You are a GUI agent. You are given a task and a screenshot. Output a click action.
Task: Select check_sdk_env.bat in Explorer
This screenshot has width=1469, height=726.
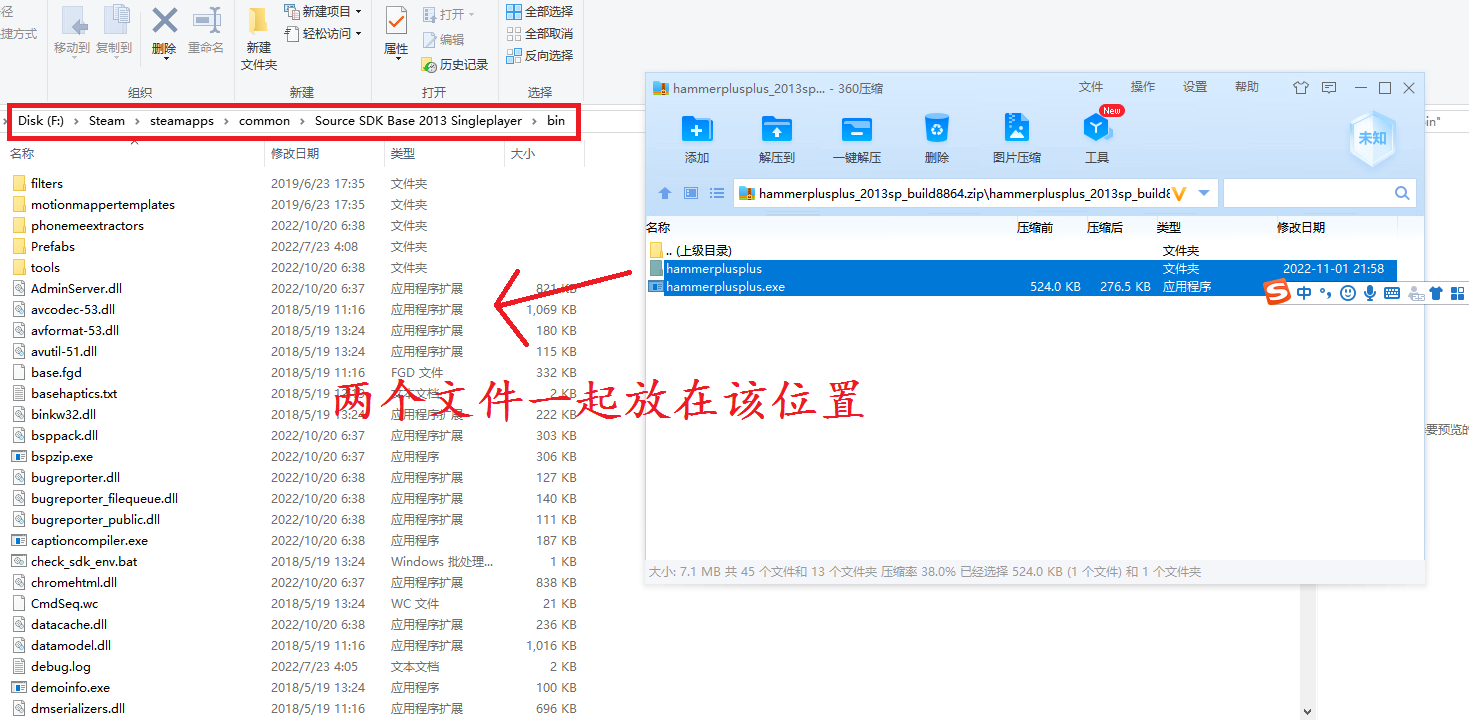[84, 562]
